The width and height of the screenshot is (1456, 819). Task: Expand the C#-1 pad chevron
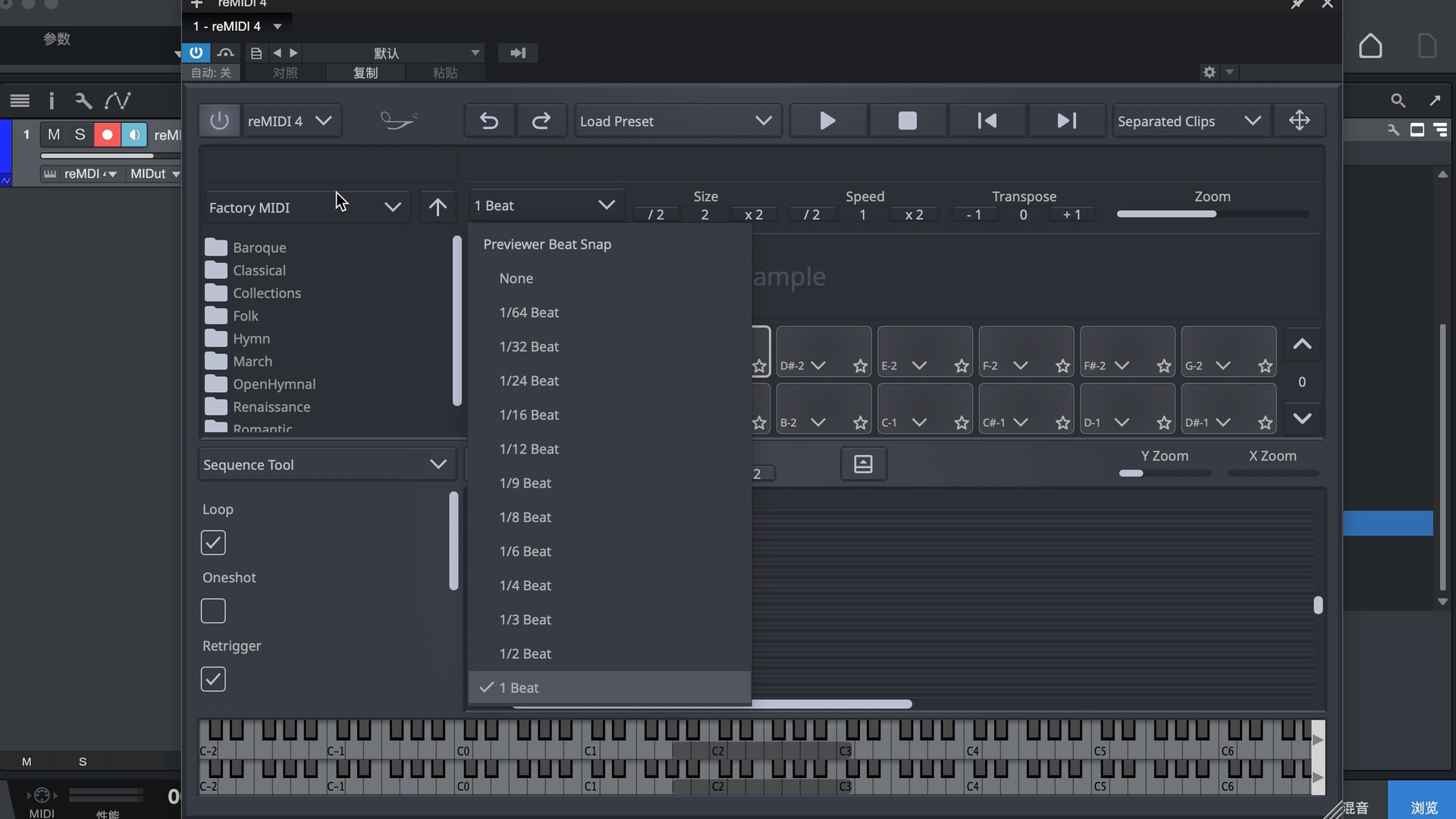(1021, 422)
